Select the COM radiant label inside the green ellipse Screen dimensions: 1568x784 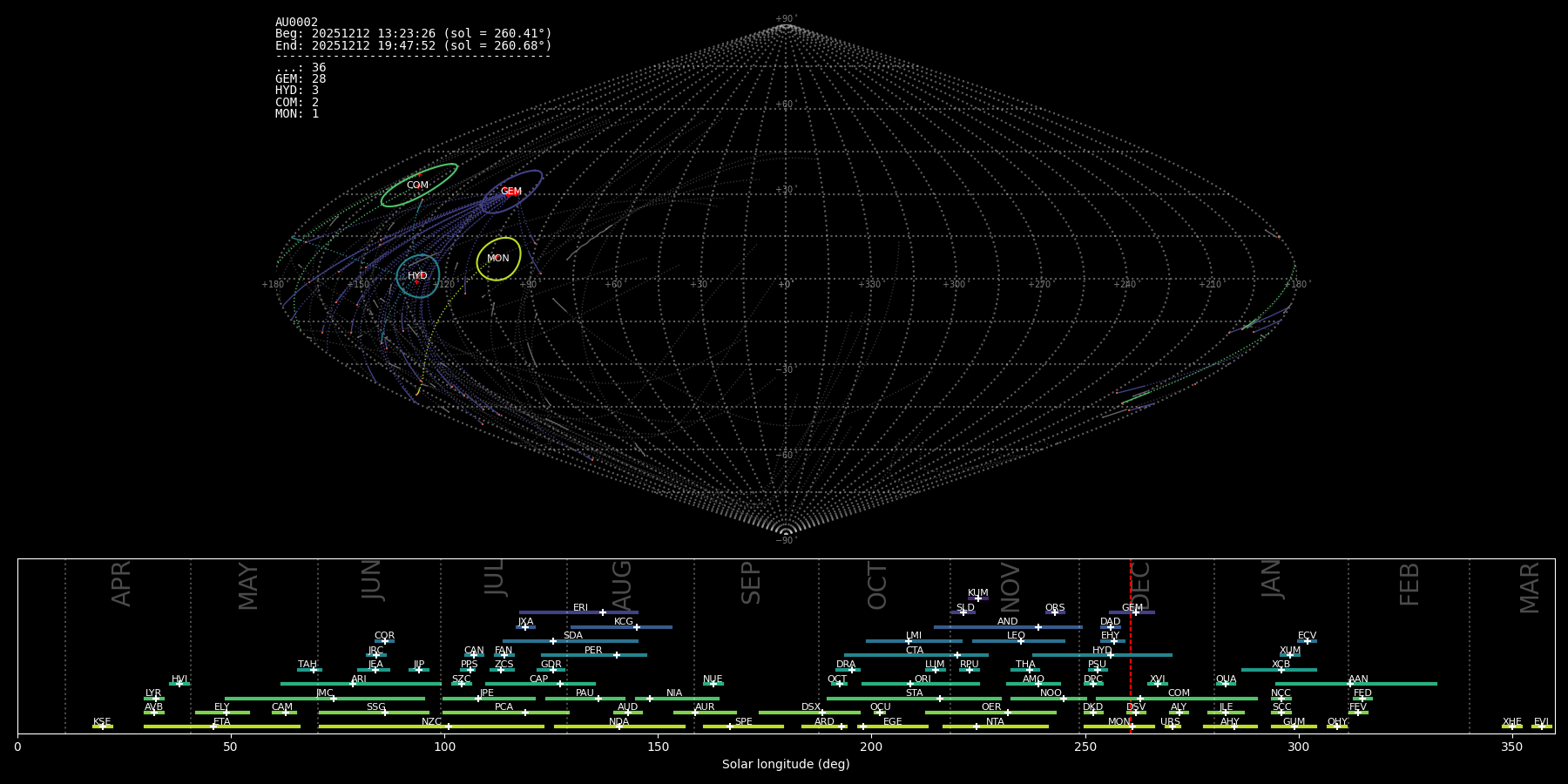[417, 186]
